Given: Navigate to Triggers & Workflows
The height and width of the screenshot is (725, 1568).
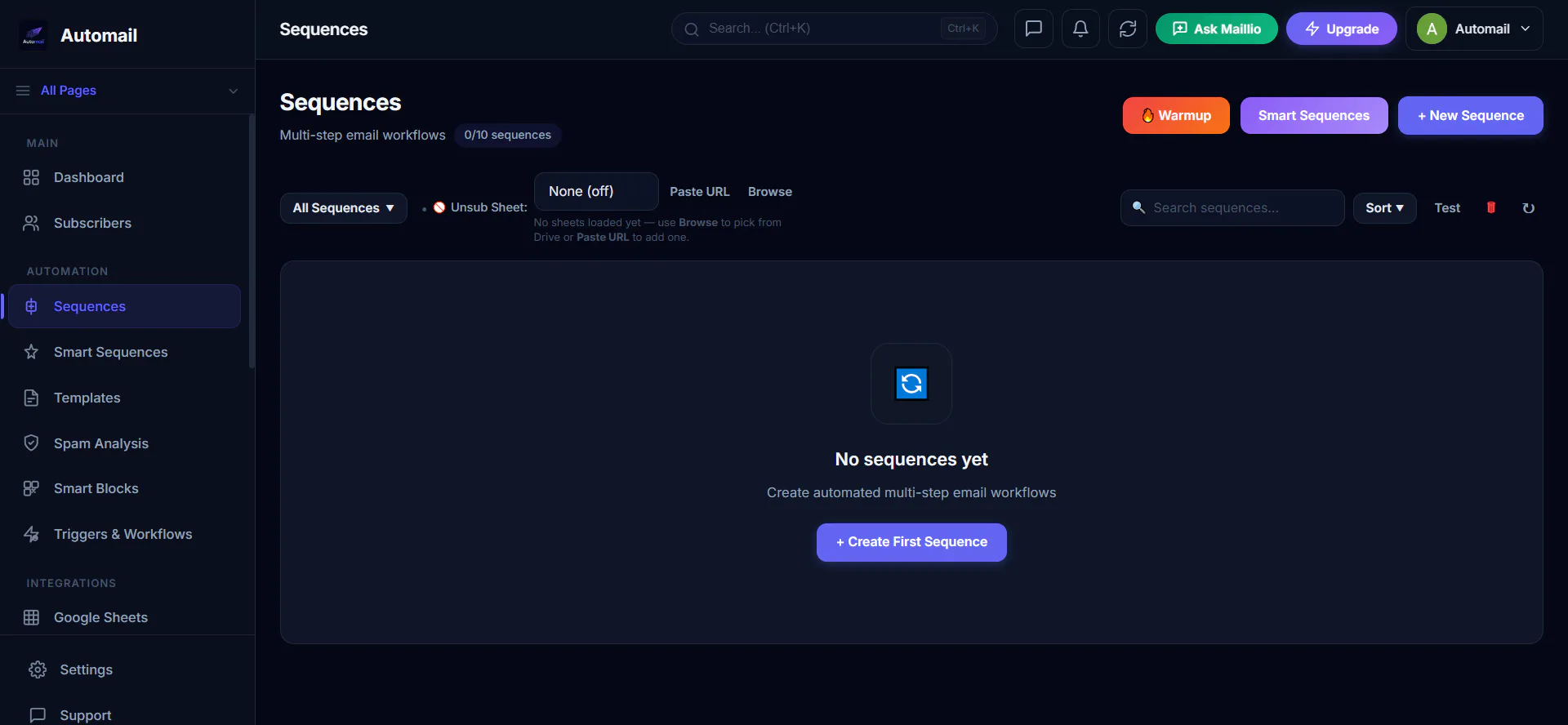Looking at the screenshot, I should click(124, 534).
